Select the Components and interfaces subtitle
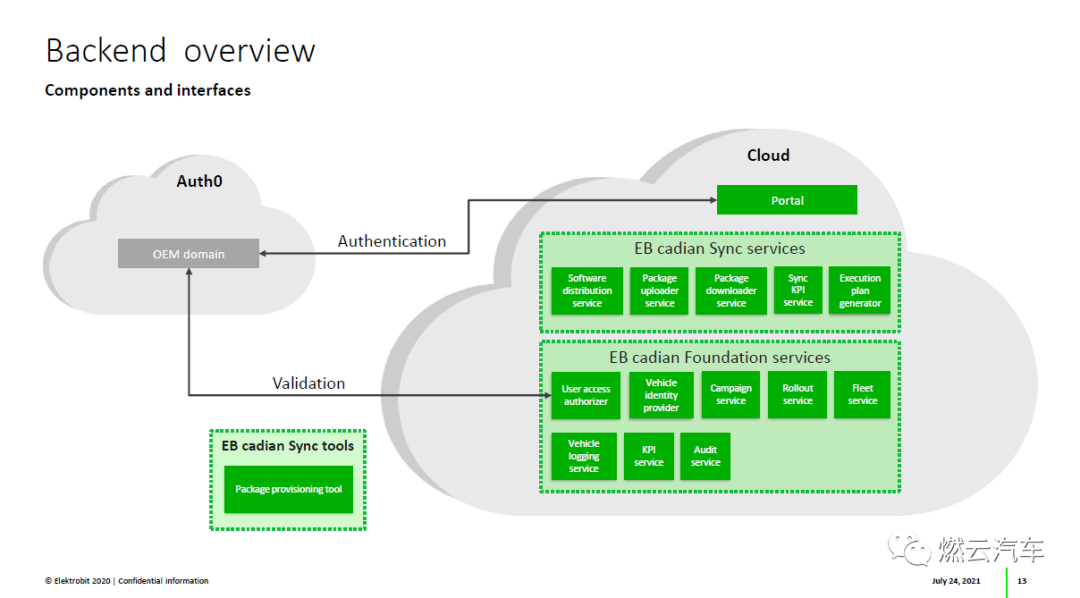Image resolution: width=1080 pixels, height=598 pixels. [147, 90]
